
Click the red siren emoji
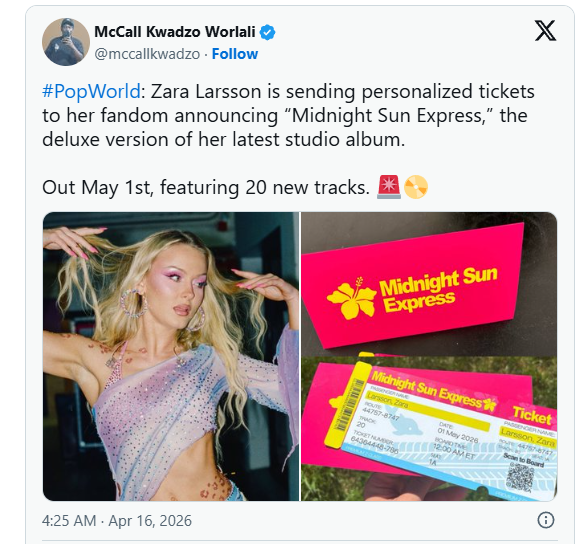click(389, 187)
